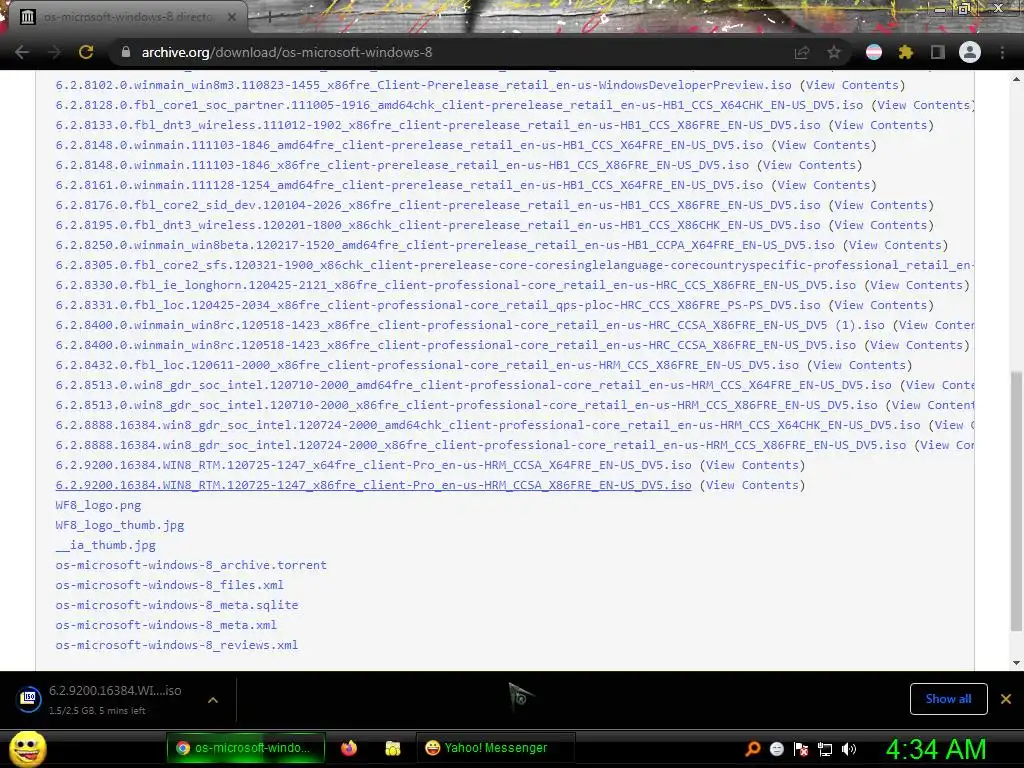
Task: Open os-microsoft-windows-8_meta.sqlite
Action: [x=176, y=605]
